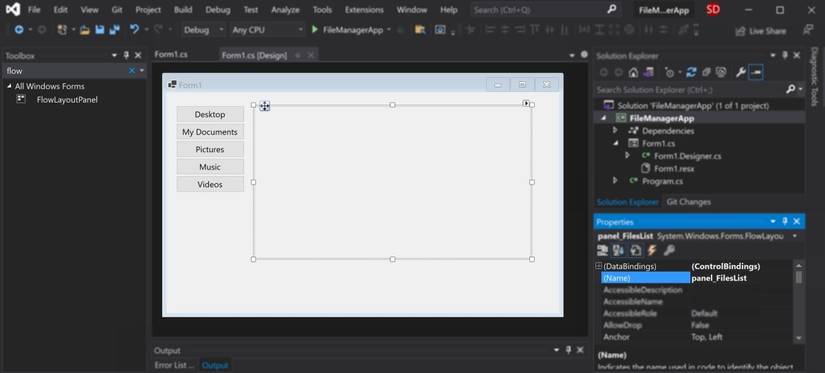The height and width of the screenshot is (373, 825).
Task: Click the Property Pages key icon
Action: point(669,250)
